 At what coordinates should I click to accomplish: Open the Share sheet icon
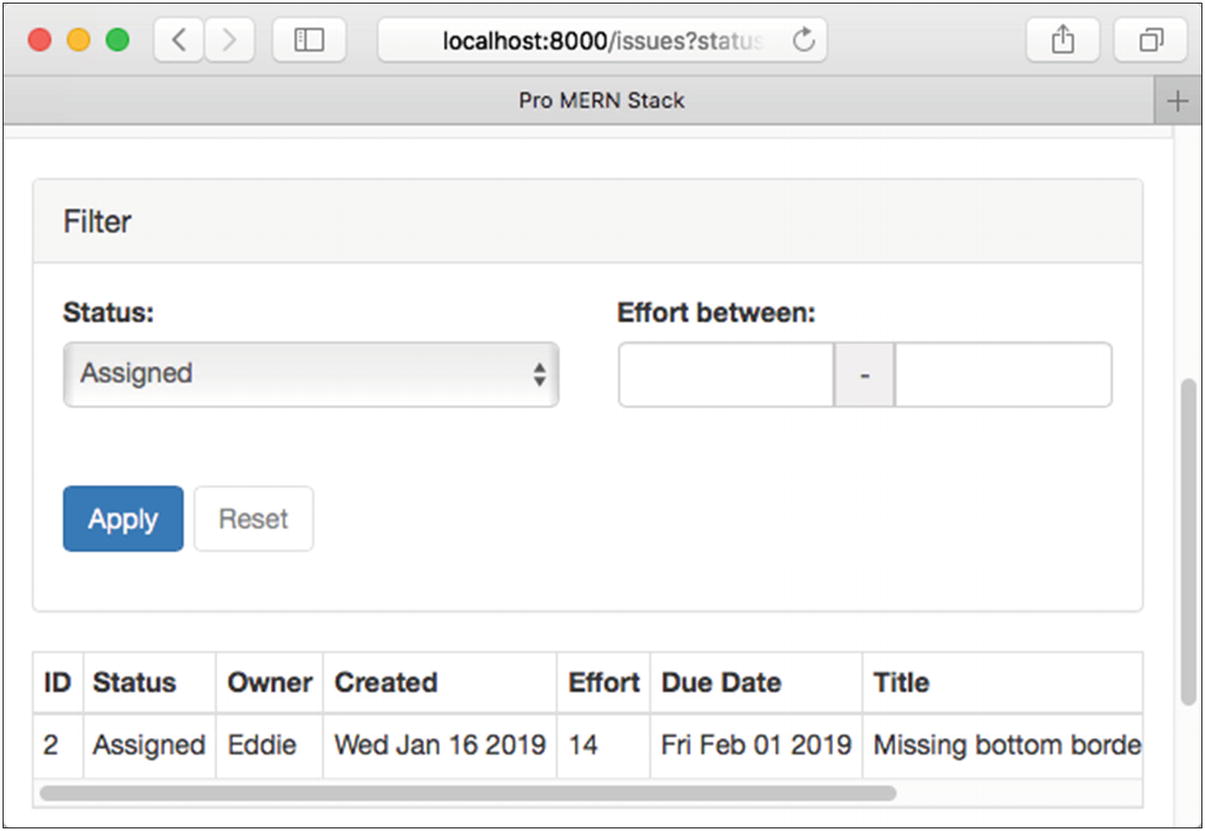tap(1062, 40)
